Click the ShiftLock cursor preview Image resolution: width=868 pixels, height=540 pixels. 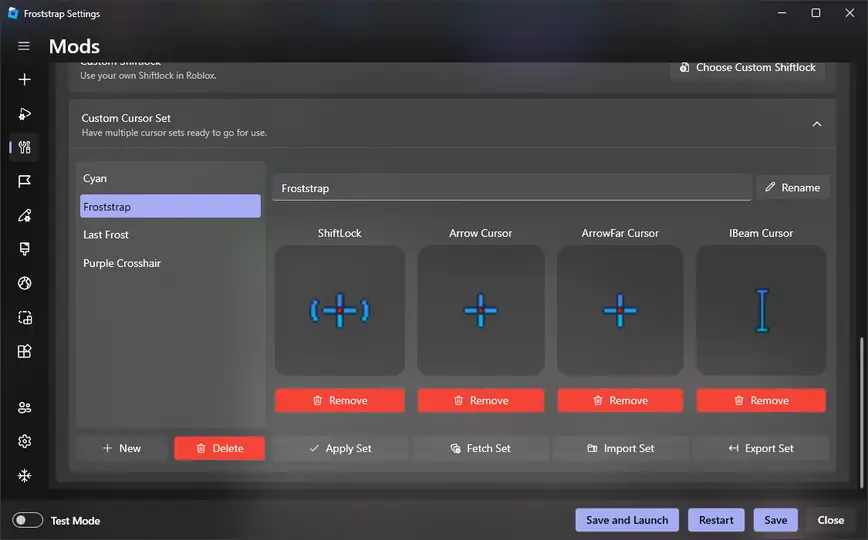[x=339, y=310]
